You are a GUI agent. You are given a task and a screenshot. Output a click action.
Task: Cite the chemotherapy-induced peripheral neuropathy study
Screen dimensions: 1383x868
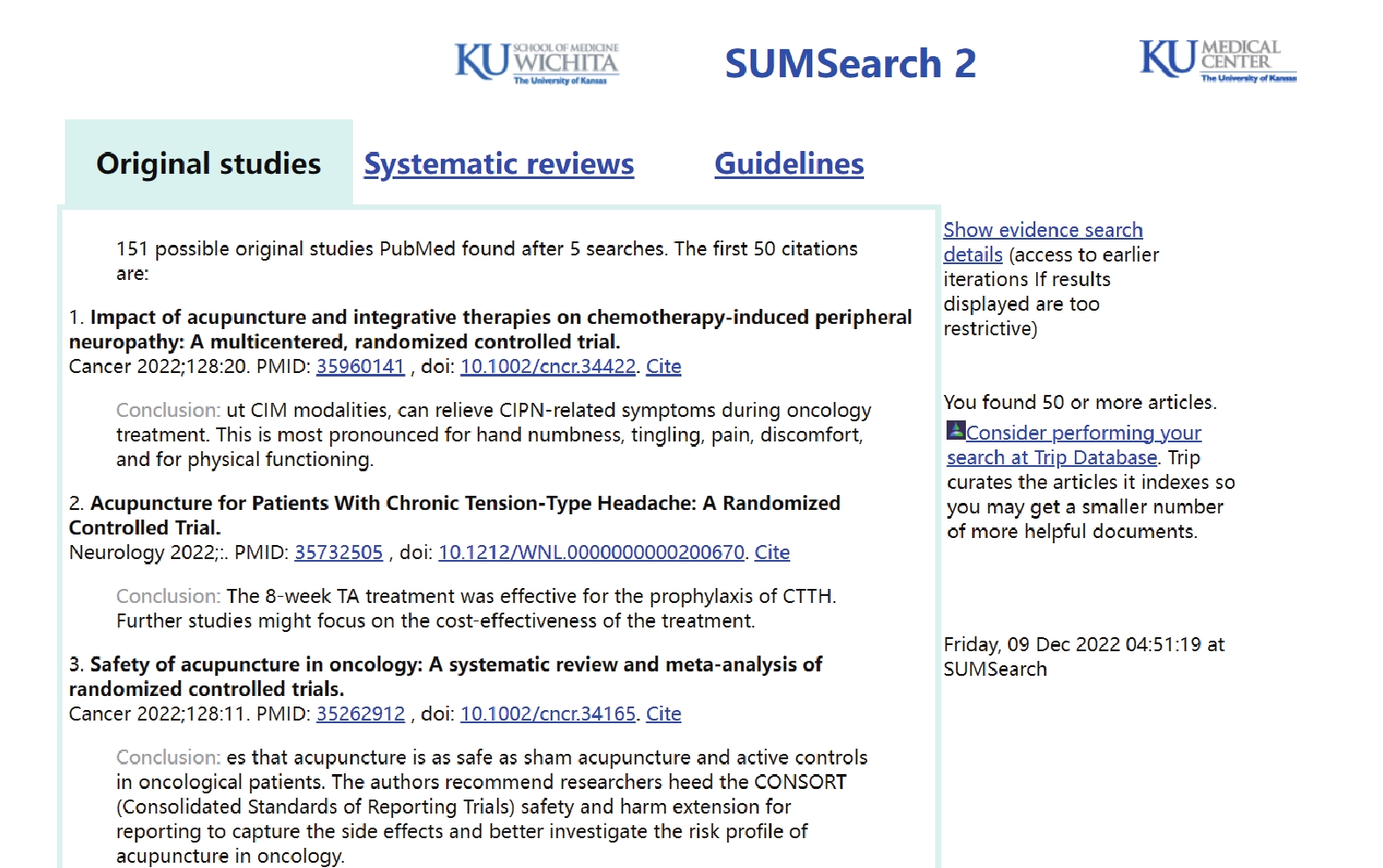tap(663, 367)
